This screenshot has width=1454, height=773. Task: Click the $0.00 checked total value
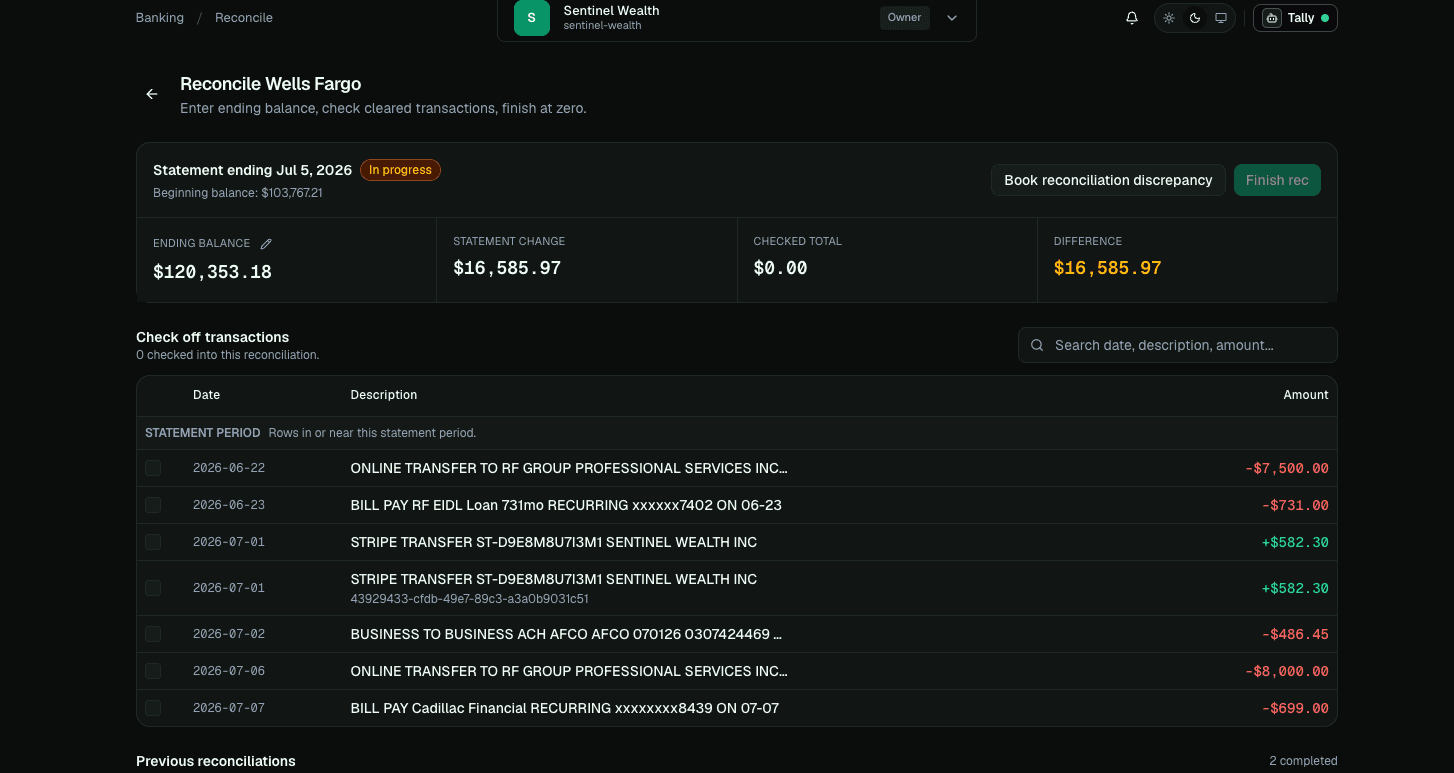(x=780, y=268)
